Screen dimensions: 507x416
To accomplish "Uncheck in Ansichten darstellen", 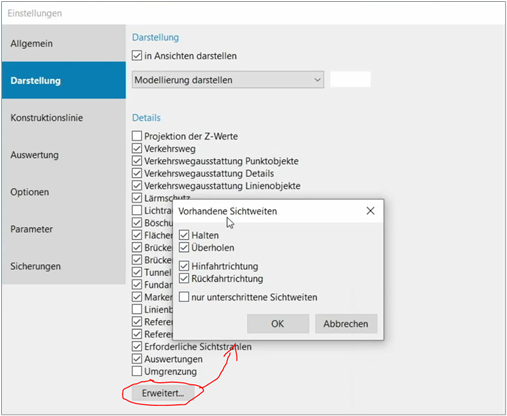I will pyautogui.click(x=137, y=55).
